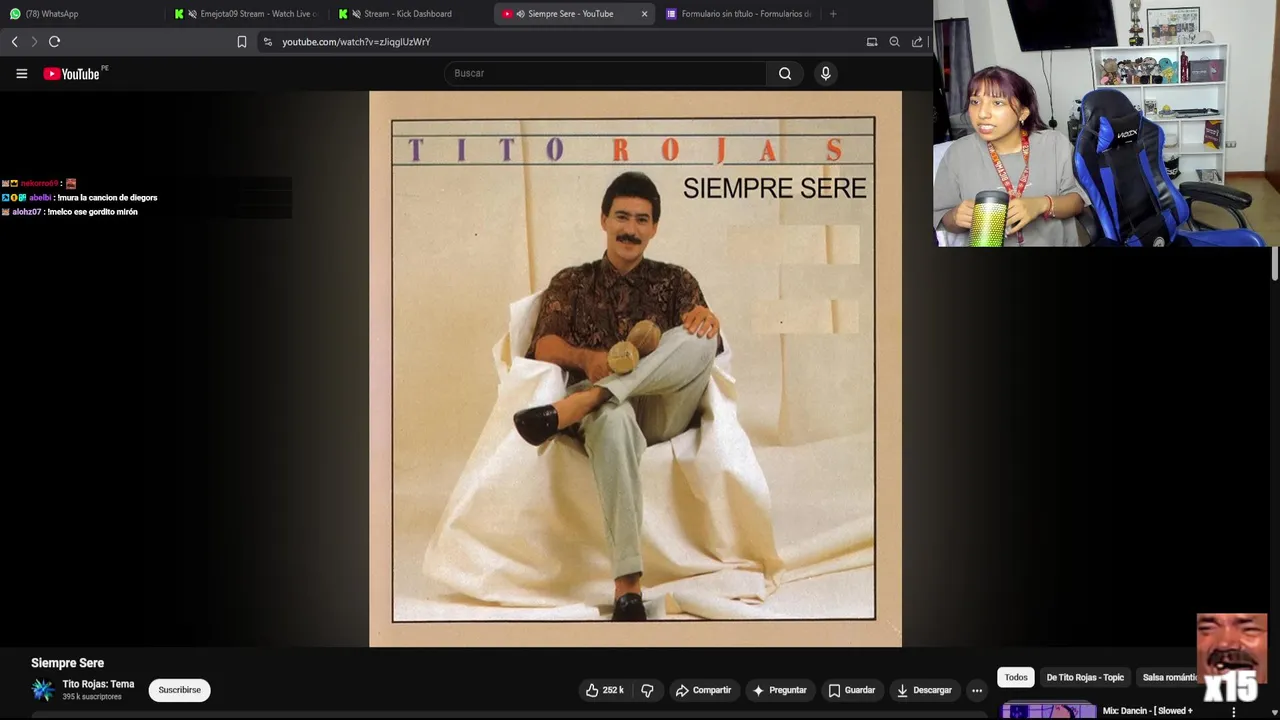The width and height of the screenshot is (1280, 720).
Task: Click the Preguntar button
Action: 779,690
